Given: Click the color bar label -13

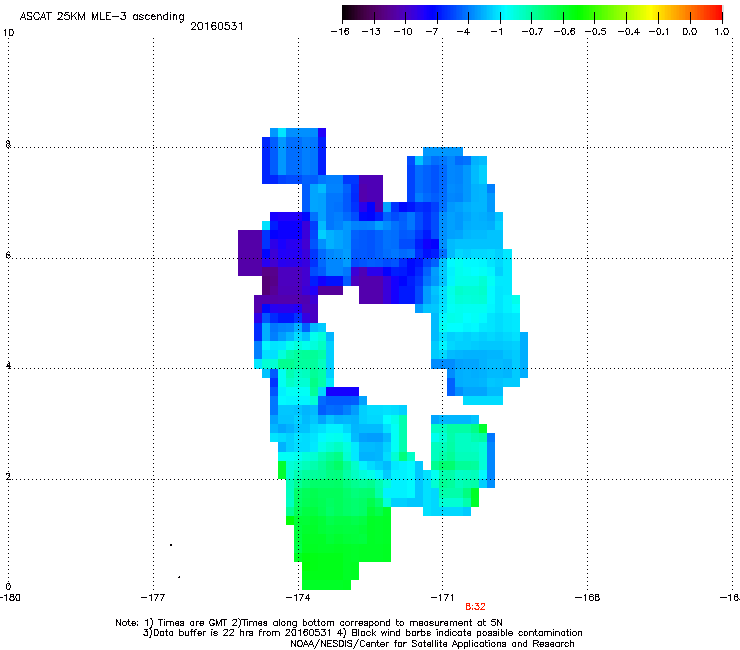Looking at the screenshot, I should (371, 32).
